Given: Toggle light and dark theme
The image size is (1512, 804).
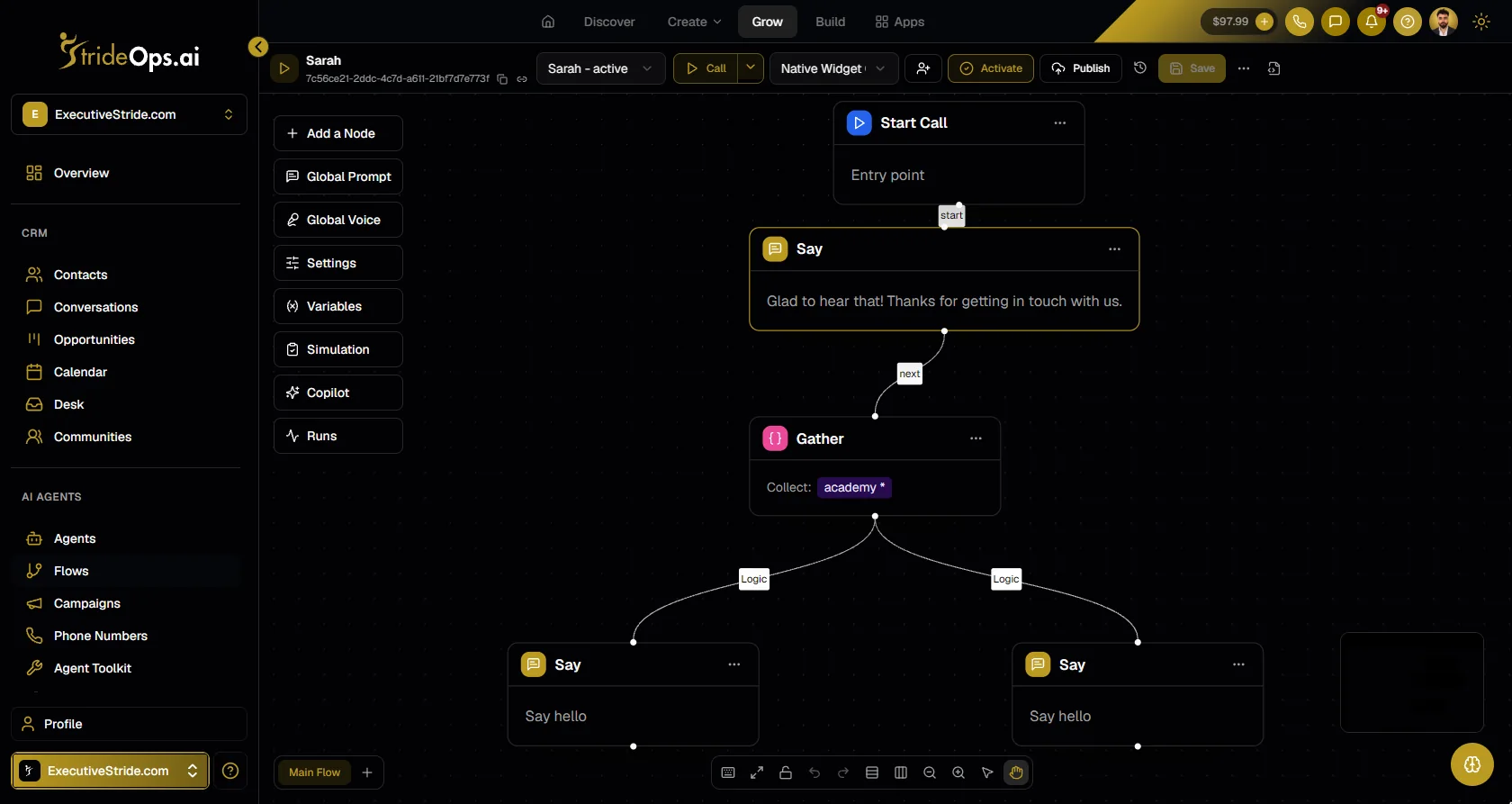Looking at the screenshot, I should [1481, 22].
